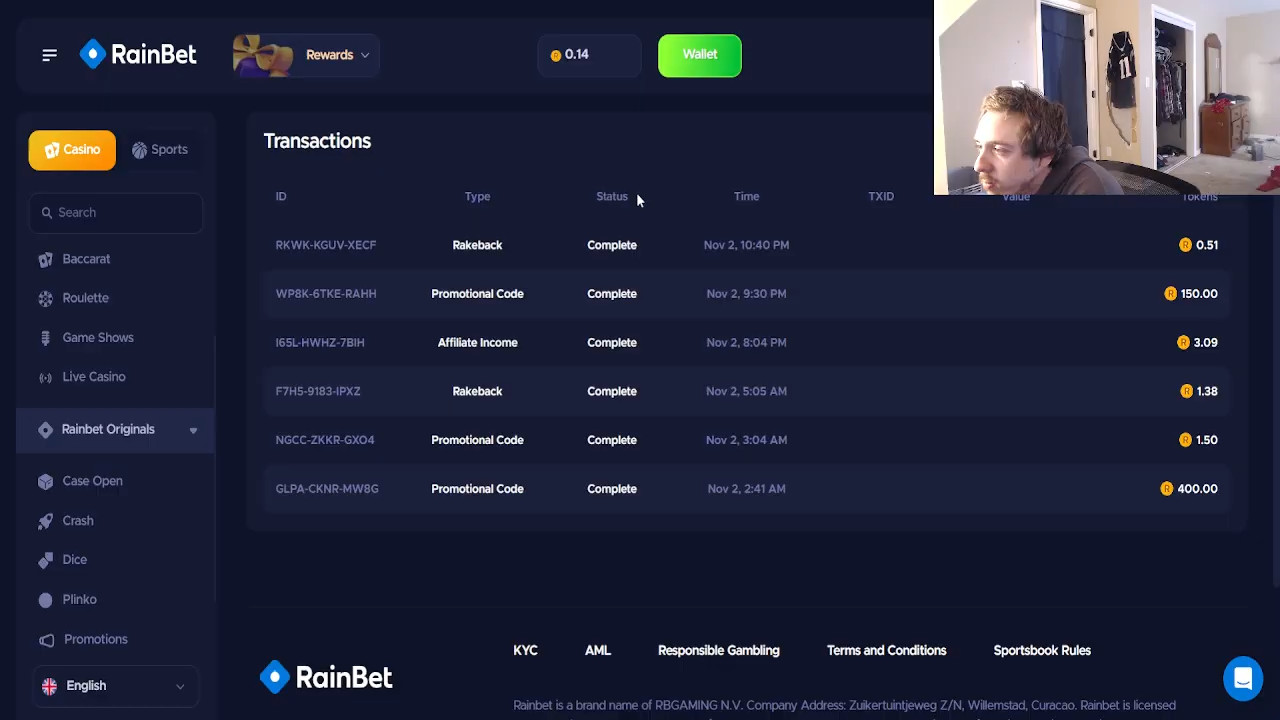The height and width of the screenshot is (720, 1280).
Task: Click the Nov 2, 2:41 AM time
Action: pyautogui.click(x=746, y=489)
